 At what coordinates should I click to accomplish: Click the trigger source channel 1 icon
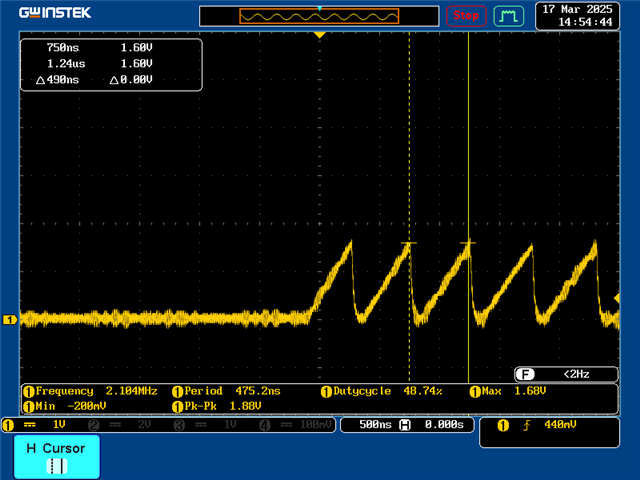503,425
